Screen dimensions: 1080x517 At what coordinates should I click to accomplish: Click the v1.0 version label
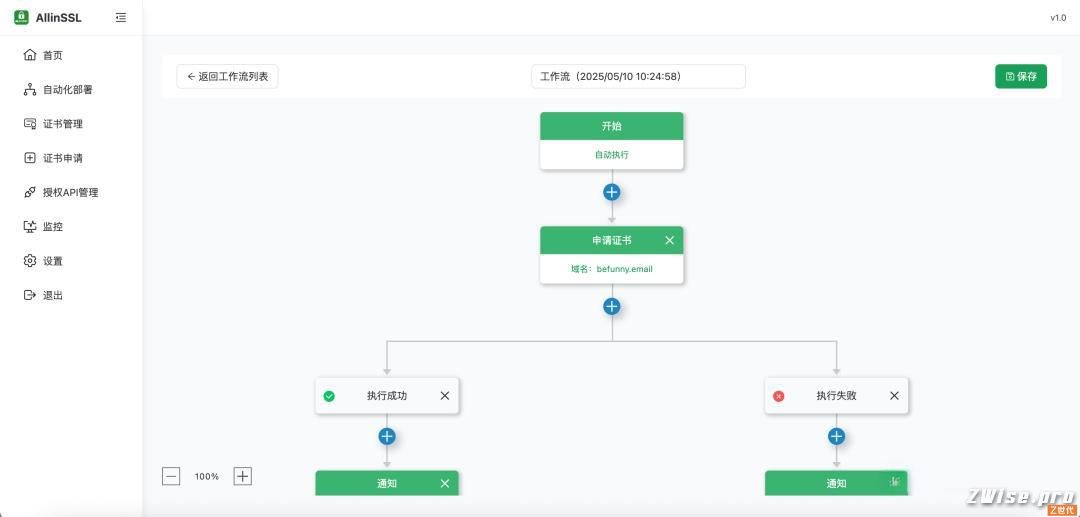[x=1058, y=18]
